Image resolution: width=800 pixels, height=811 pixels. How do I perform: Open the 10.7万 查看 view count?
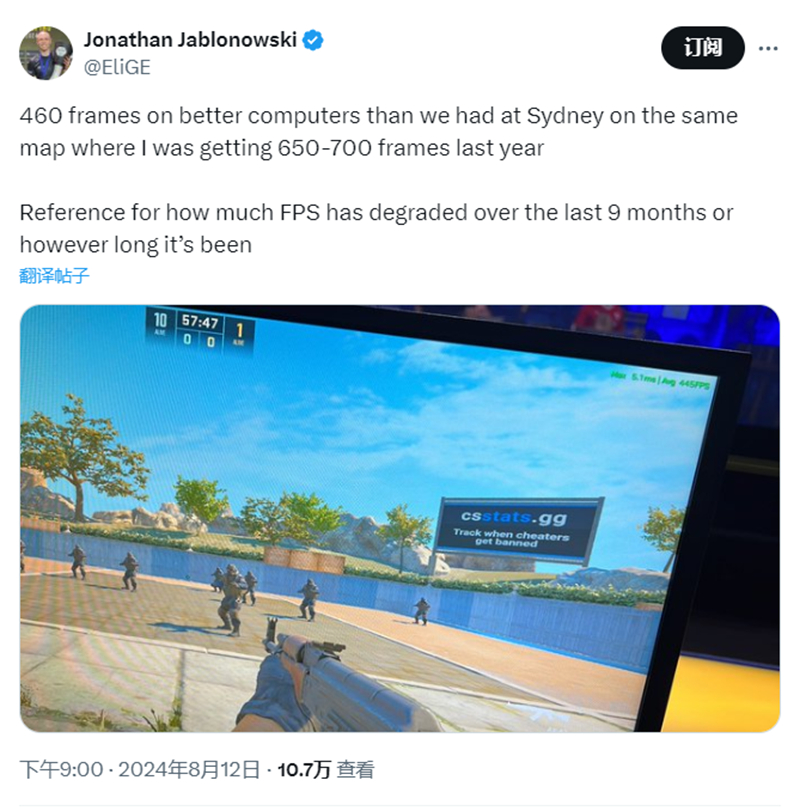click(x=326, y=769)
